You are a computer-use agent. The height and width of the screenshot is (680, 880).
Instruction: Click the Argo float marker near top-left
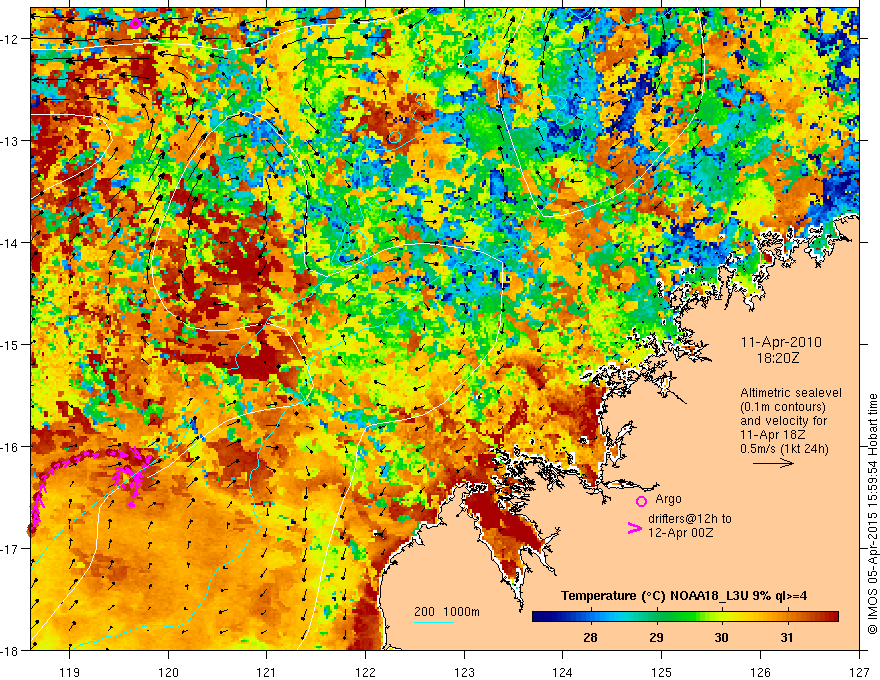tap(135, 23)
